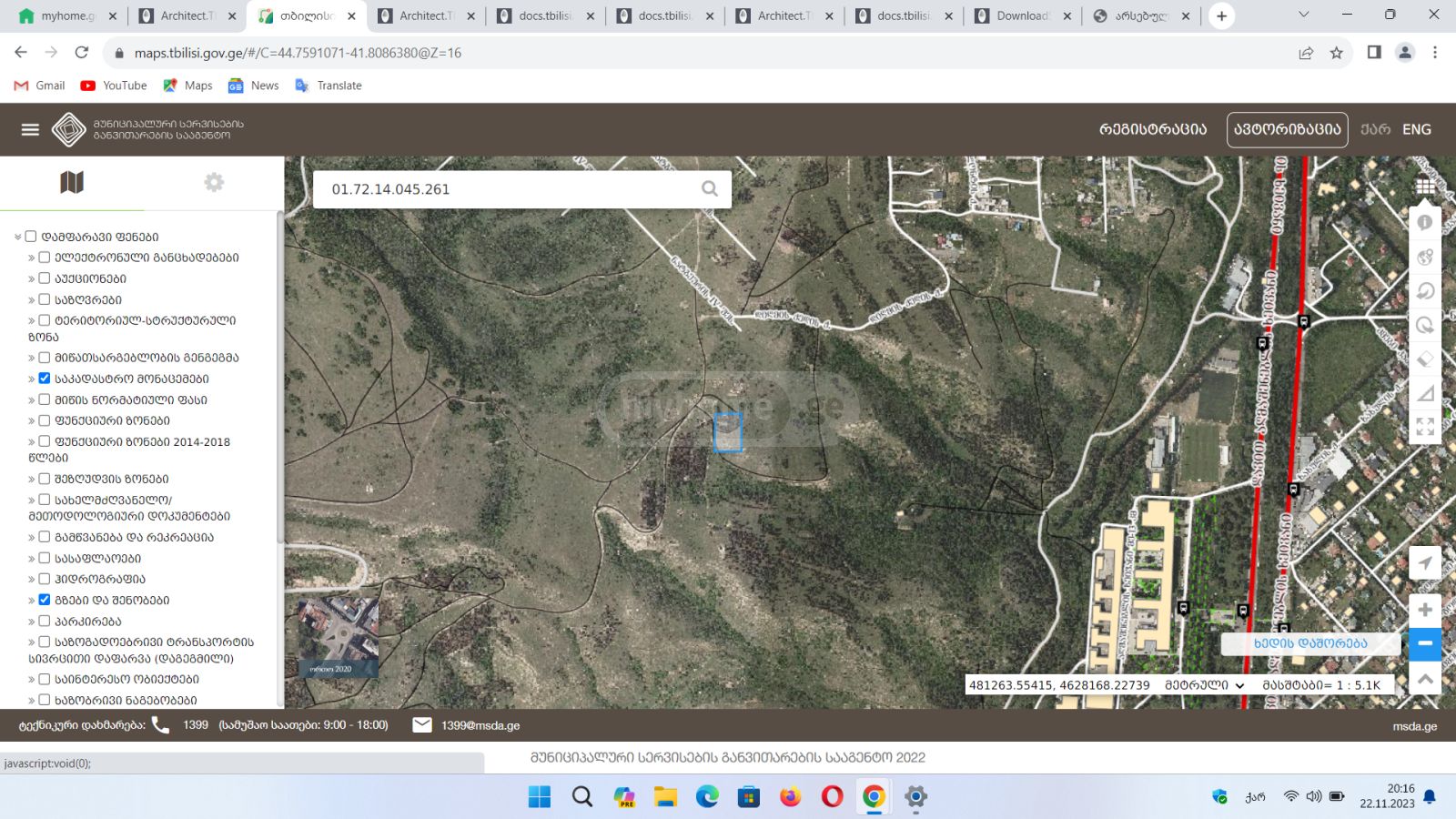Reload the page with the refresh button
Viewport: 1456px width, 819px height.
tap(82, 53)
